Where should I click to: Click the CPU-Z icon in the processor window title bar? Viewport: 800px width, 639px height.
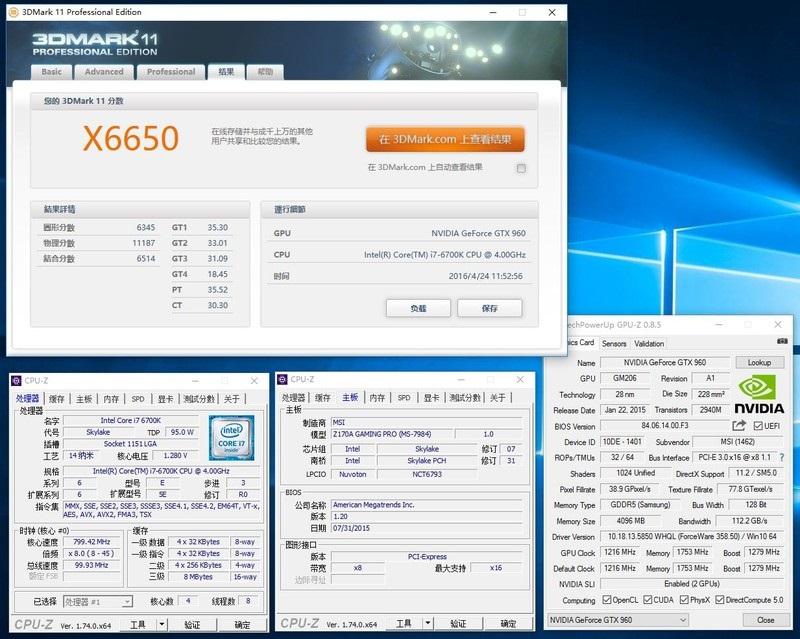(x=16, y=381)
